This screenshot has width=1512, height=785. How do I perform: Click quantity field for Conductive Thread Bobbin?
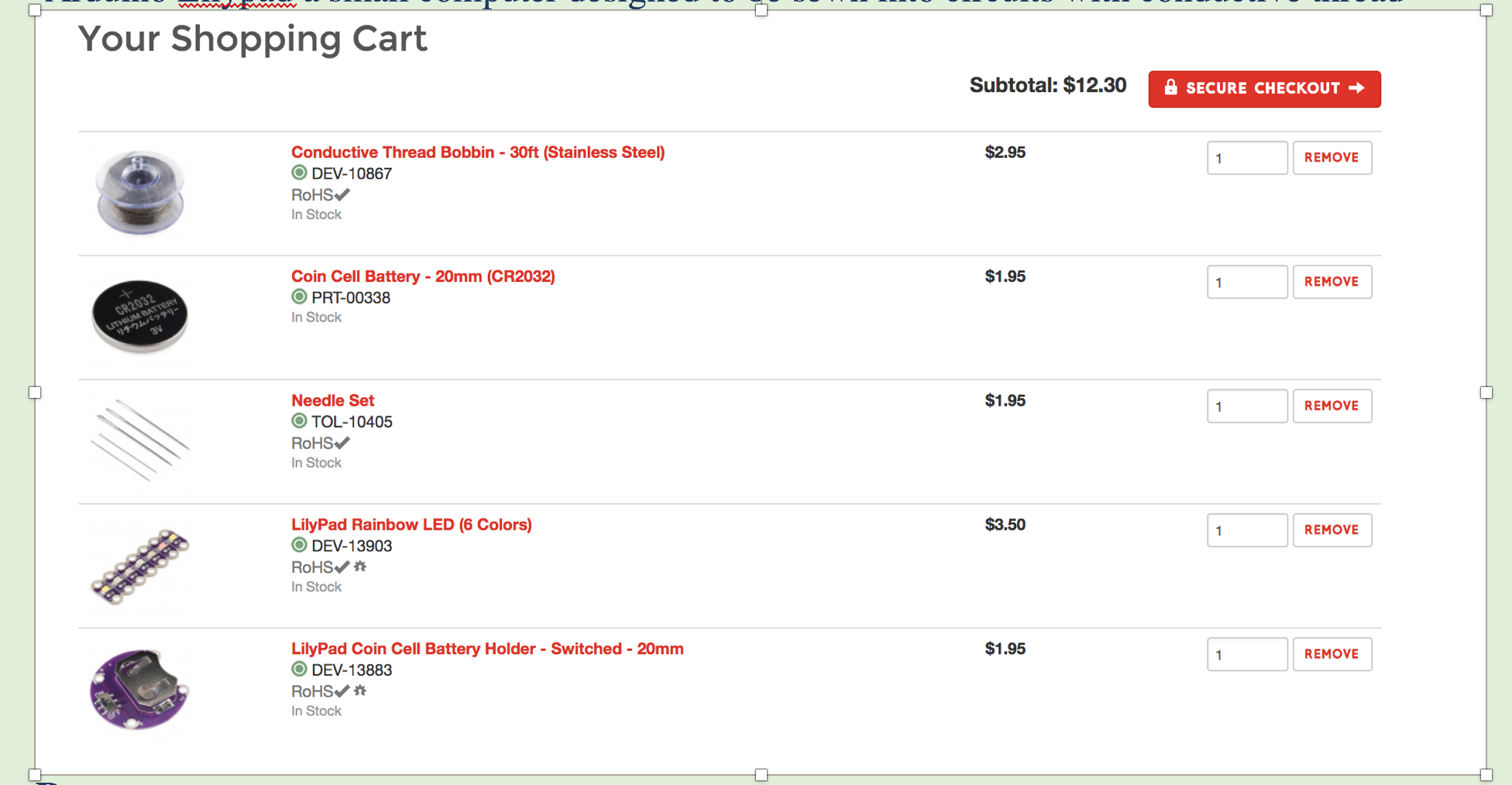1247,158
